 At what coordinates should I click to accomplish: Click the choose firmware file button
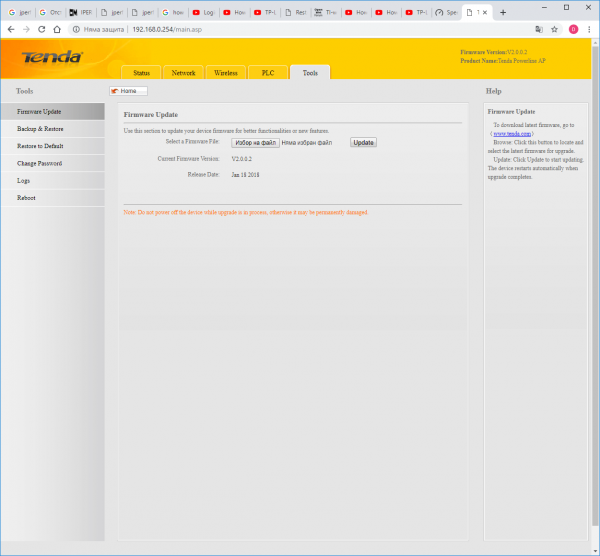(x=255, y=143)
